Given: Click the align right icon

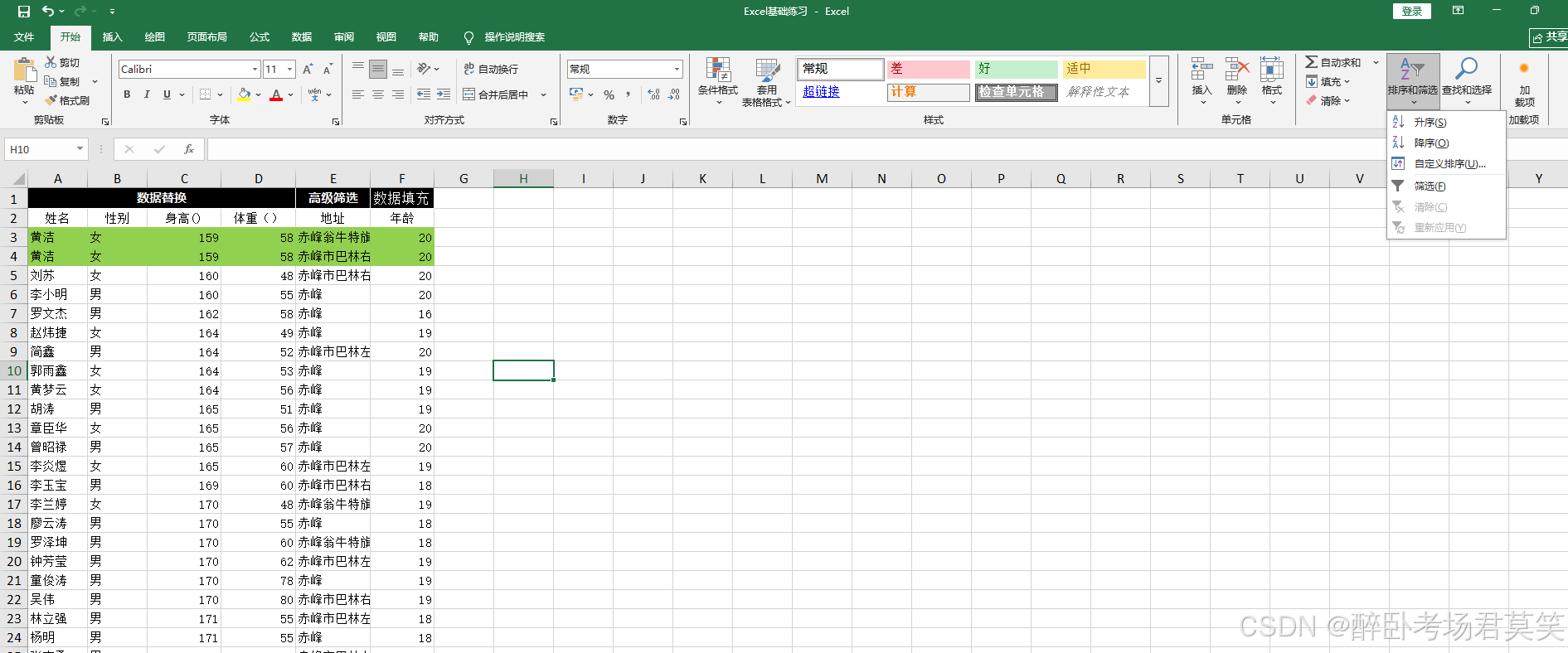Looking at the screenshot, I should click(398, 94).
